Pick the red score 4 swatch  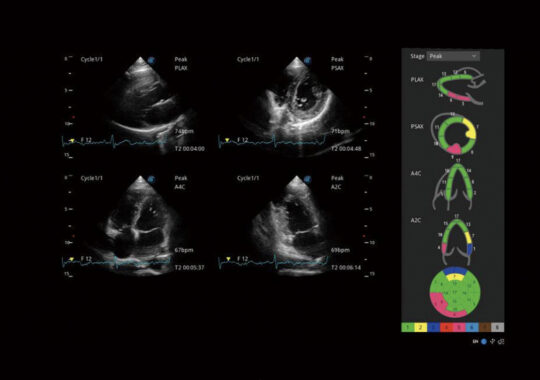[446, 327]
